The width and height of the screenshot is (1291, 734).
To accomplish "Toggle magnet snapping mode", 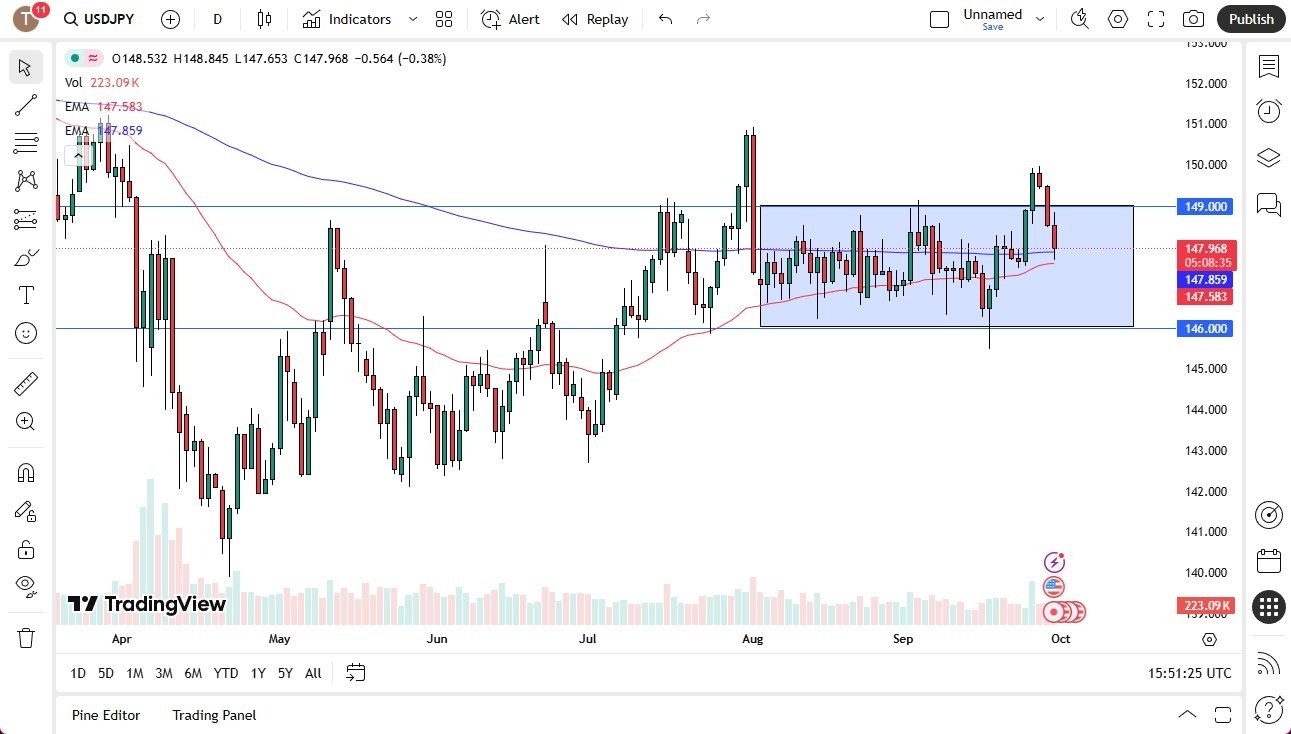I will point(25,472).
